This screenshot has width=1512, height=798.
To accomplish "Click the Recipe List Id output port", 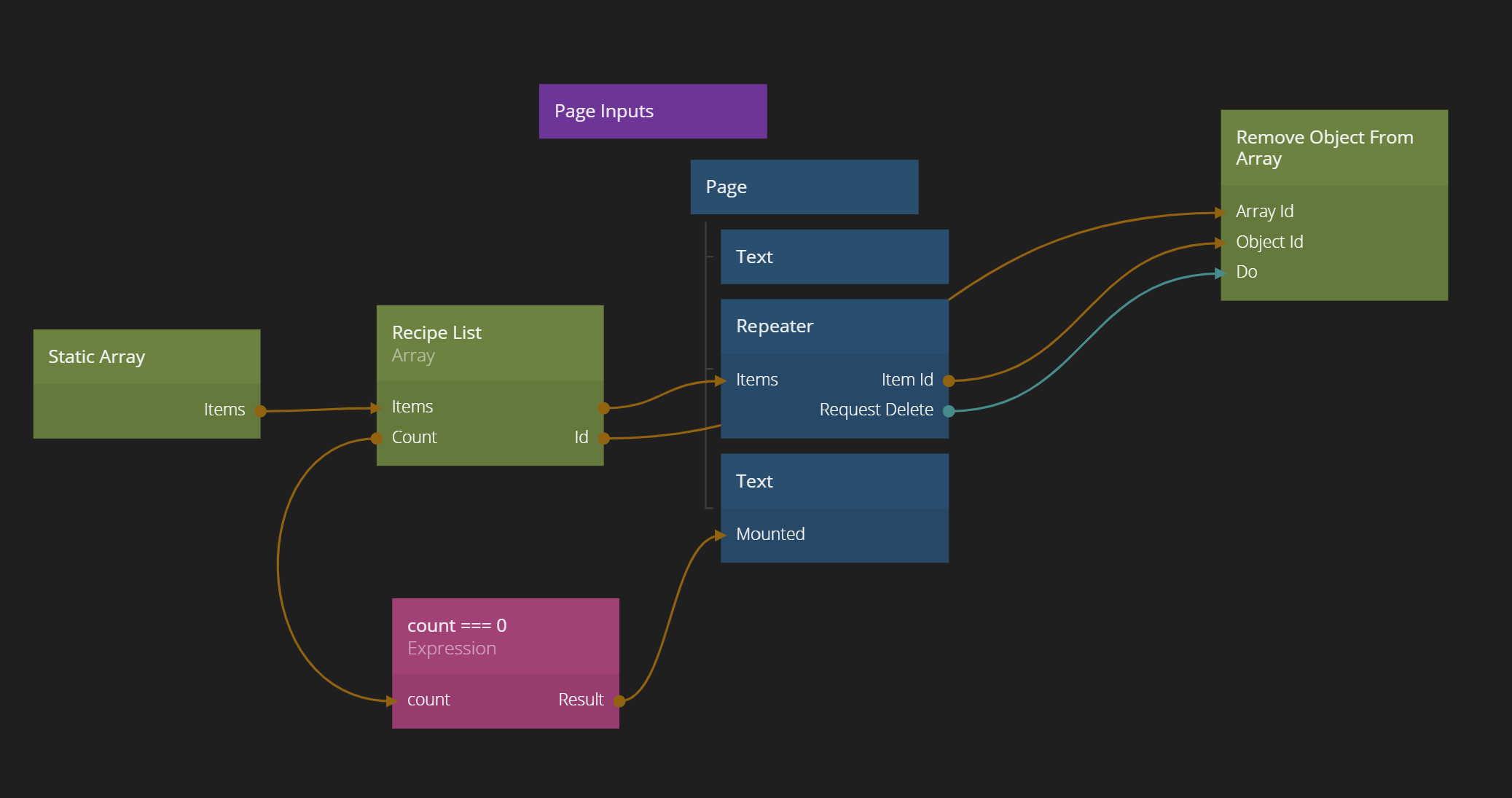I will pos(603,438).
